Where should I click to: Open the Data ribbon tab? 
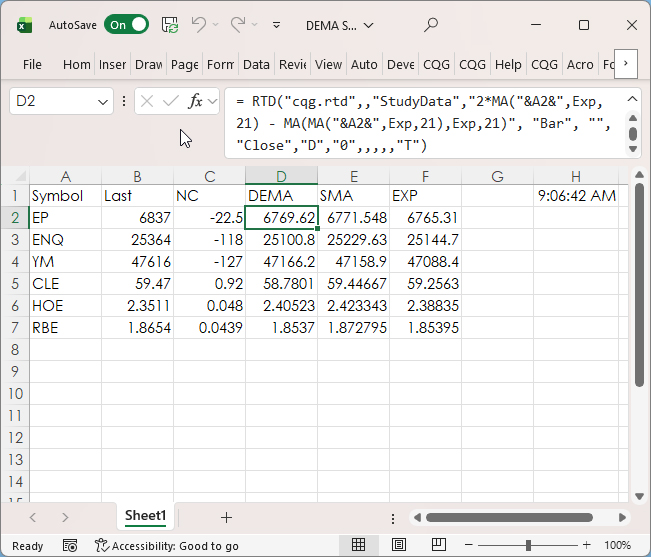pyautogui.click(x=256, y=64)
